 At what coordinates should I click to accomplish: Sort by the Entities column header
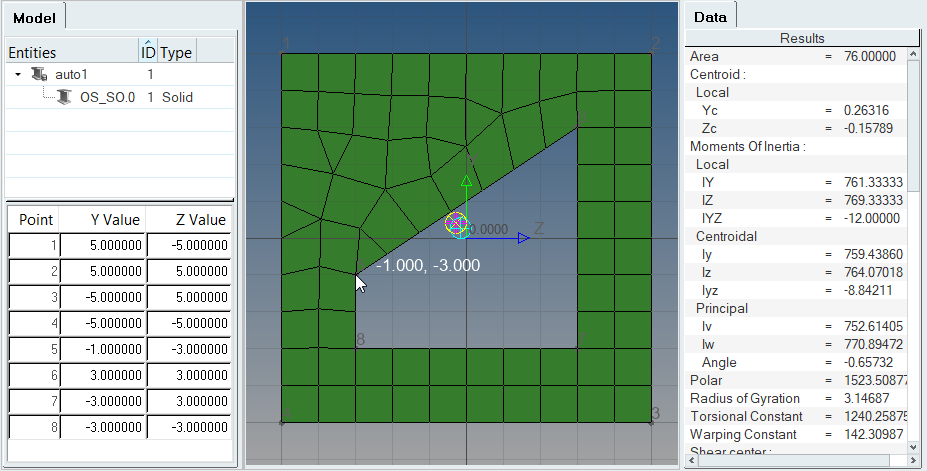70,52
